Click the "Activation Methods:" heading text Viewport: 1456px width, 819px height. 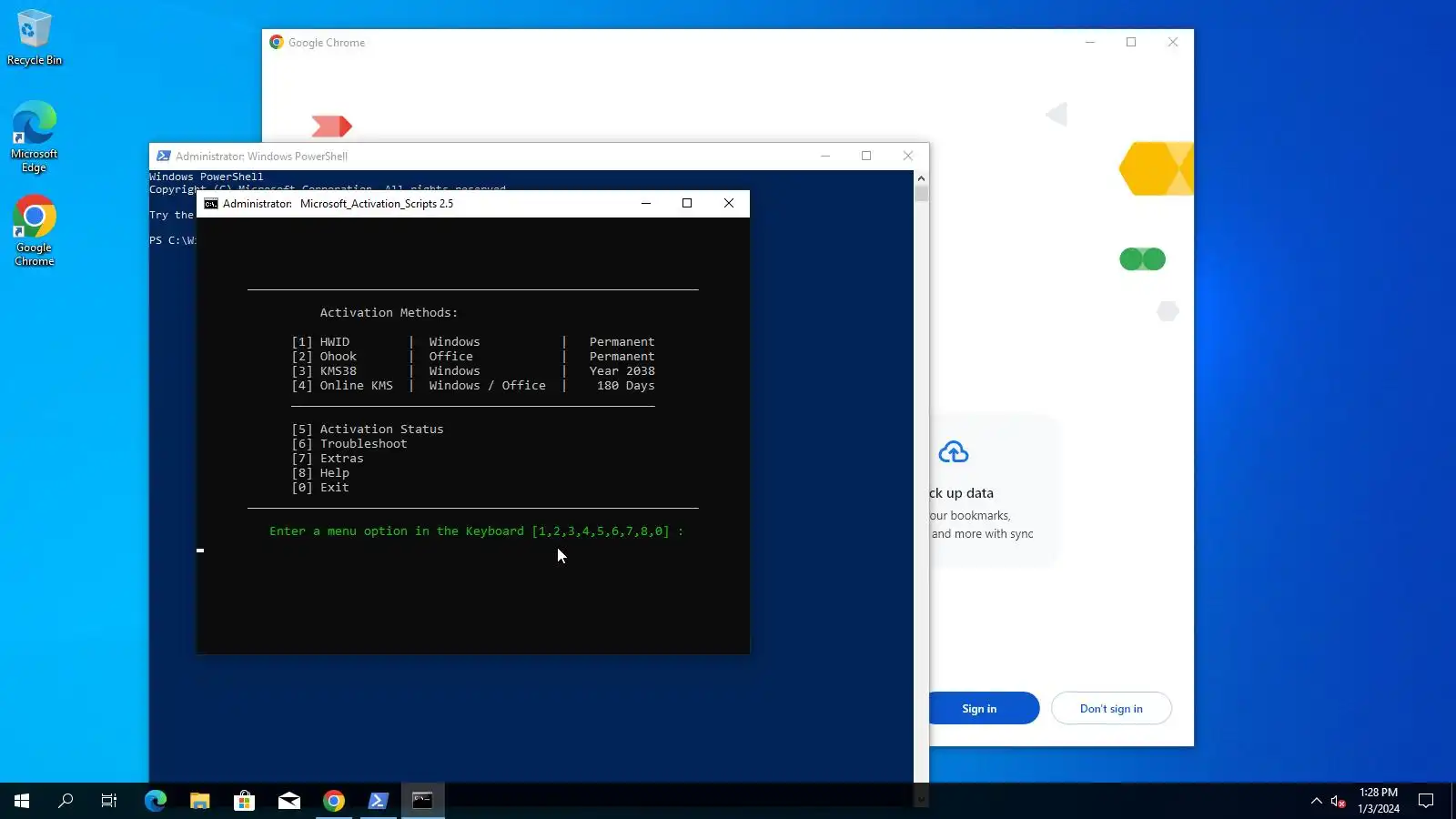389,313
